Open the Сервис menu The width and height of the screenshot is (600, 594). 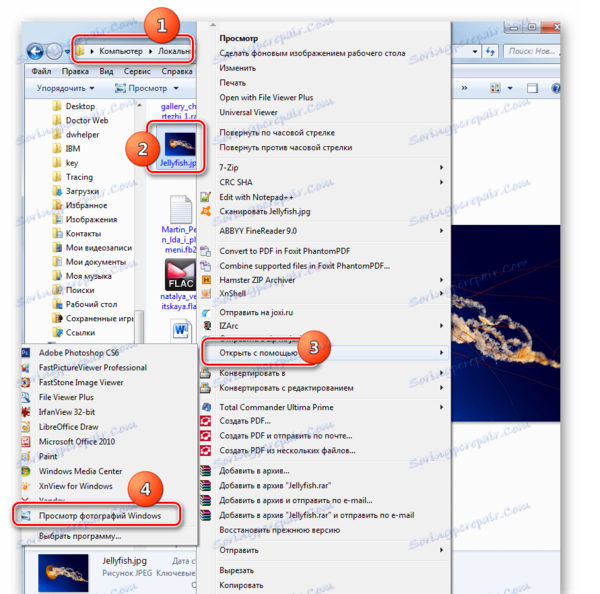137,71
